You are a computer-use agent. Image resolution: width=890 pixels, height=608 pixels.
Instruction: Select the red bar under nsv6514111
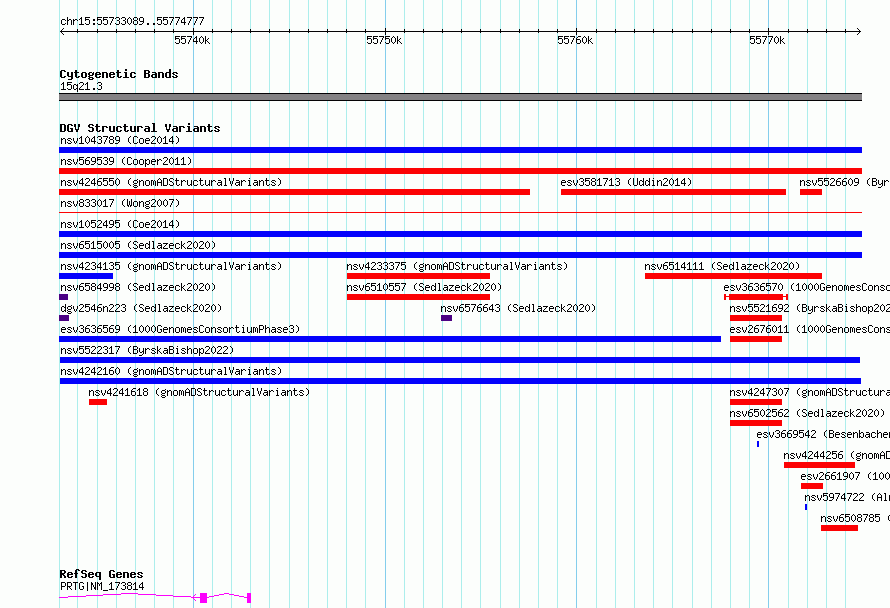(x=733, y=276)
